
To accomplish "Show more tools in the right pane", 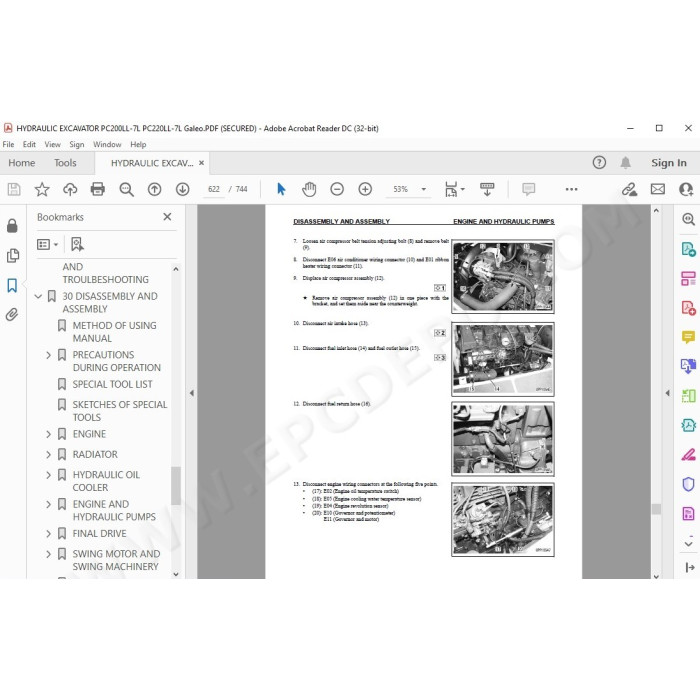I will pyautogui.click(x=688, y=544).
